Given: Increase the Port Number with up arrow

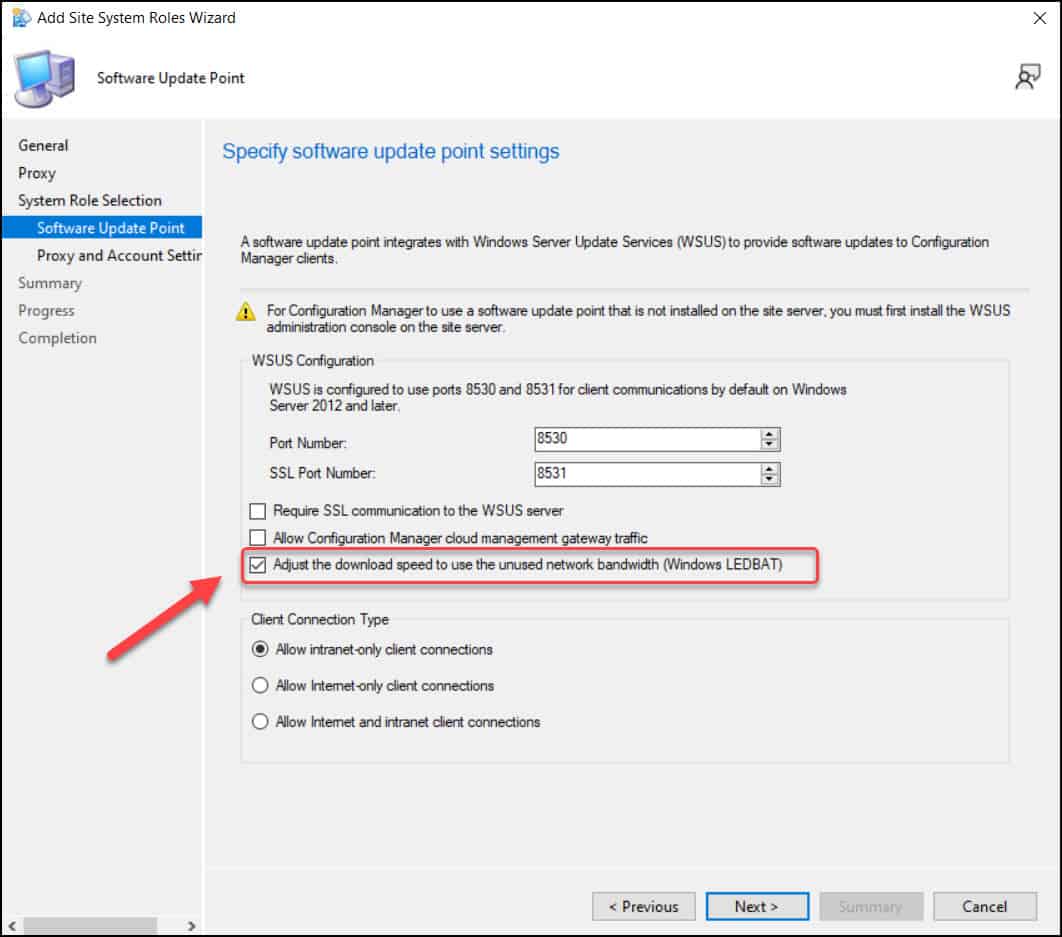Looking at the screenshot, I should click(769, 434).
